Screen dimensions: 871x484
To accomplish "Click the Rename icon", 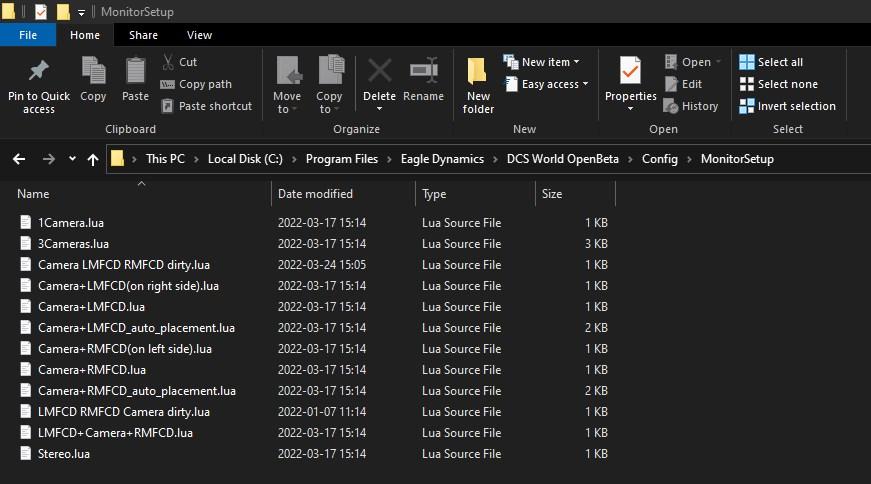I will pos(423,71).
